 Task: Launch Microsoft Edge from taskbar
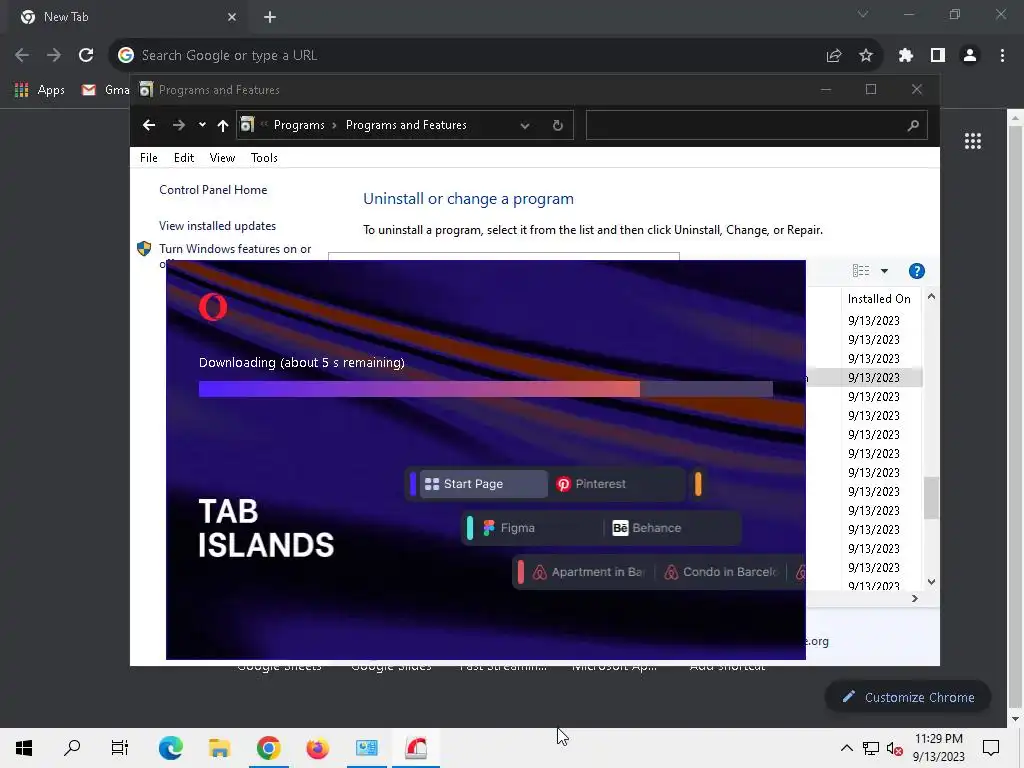click(x=170, y=748)
